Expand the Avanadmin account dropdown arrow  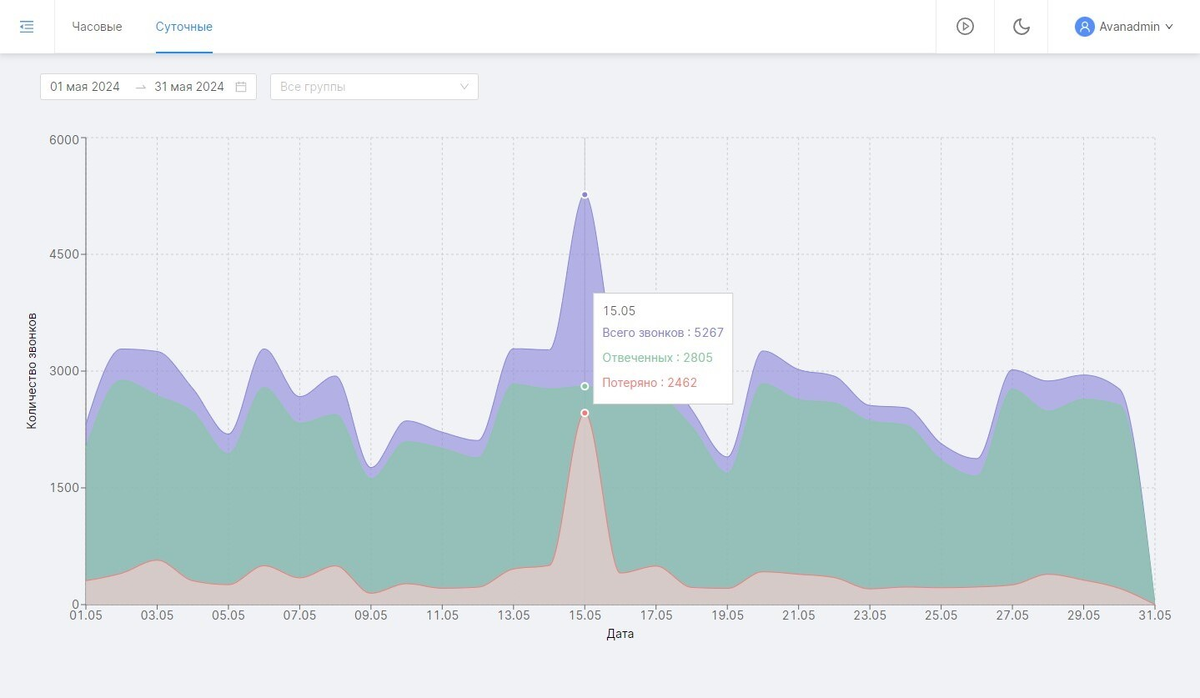point(1169,27)
